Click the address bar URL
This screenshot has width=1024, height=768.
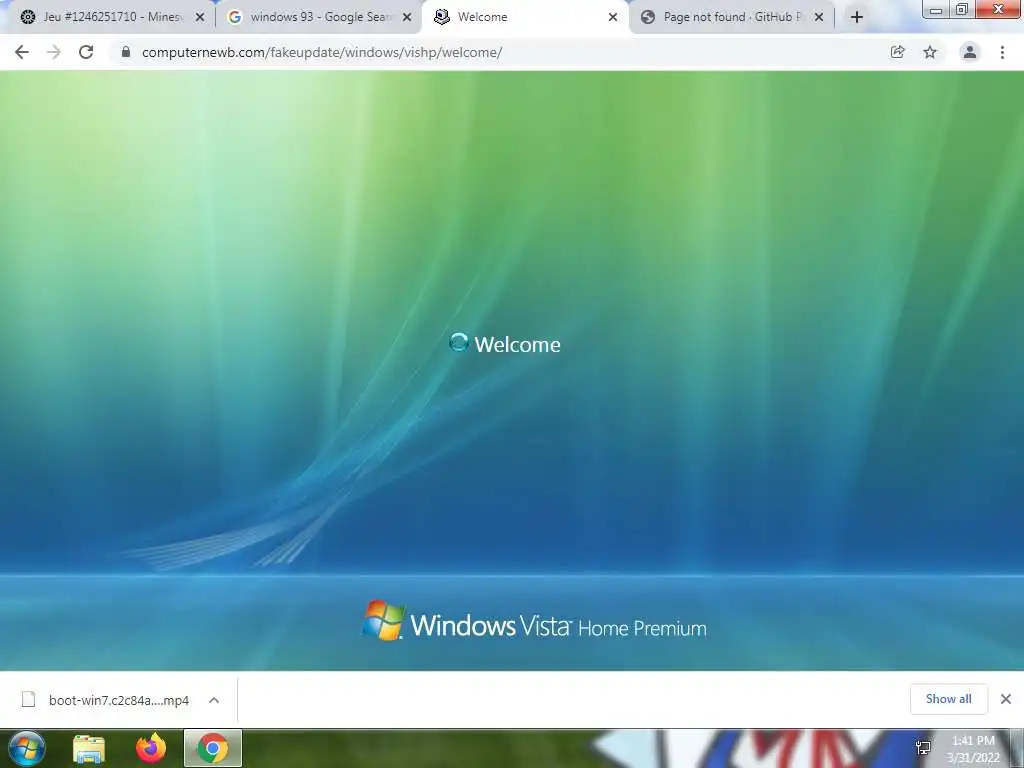tap(322, 52)
